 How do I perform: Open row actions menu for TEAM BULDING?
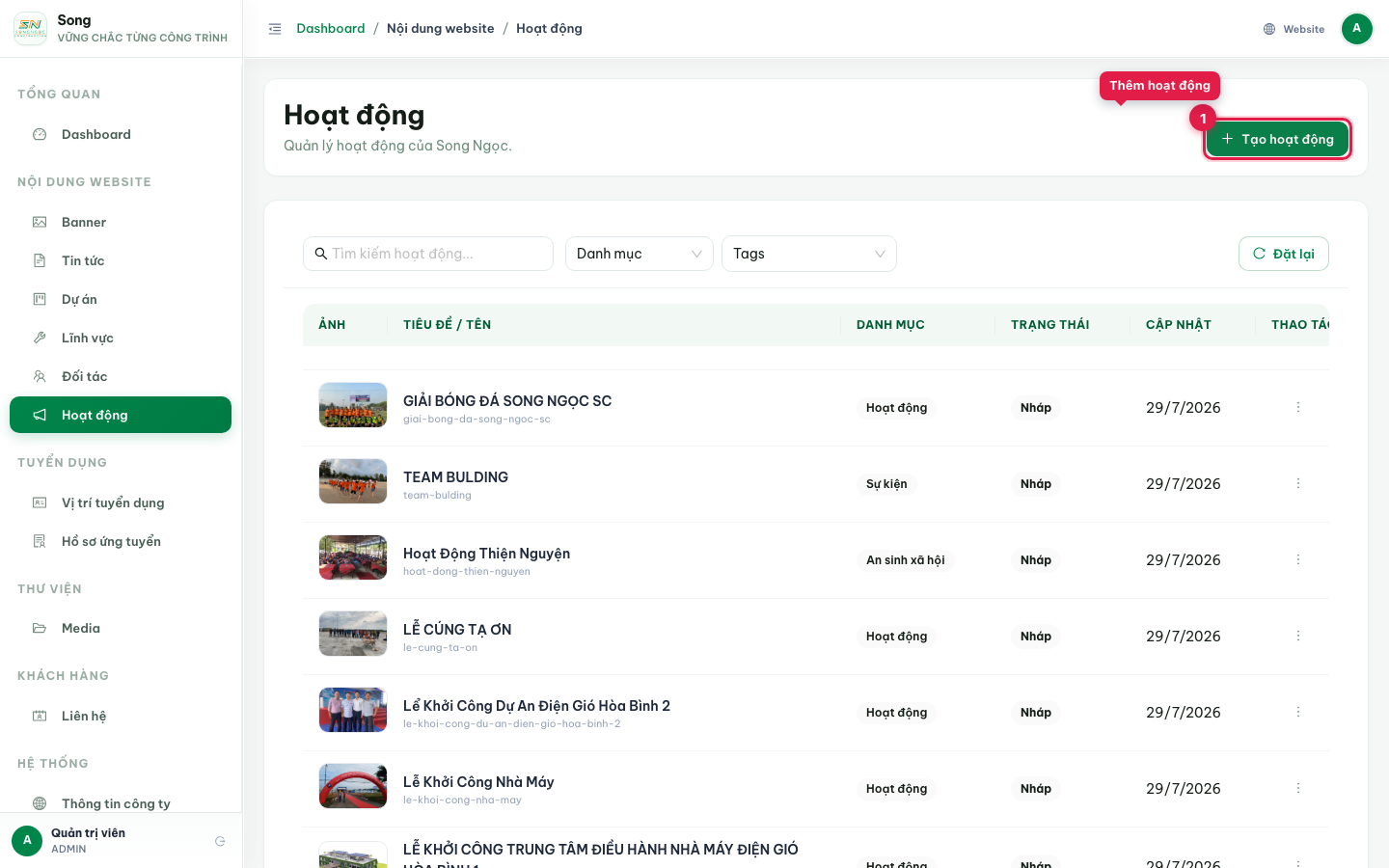point(1298,483)
